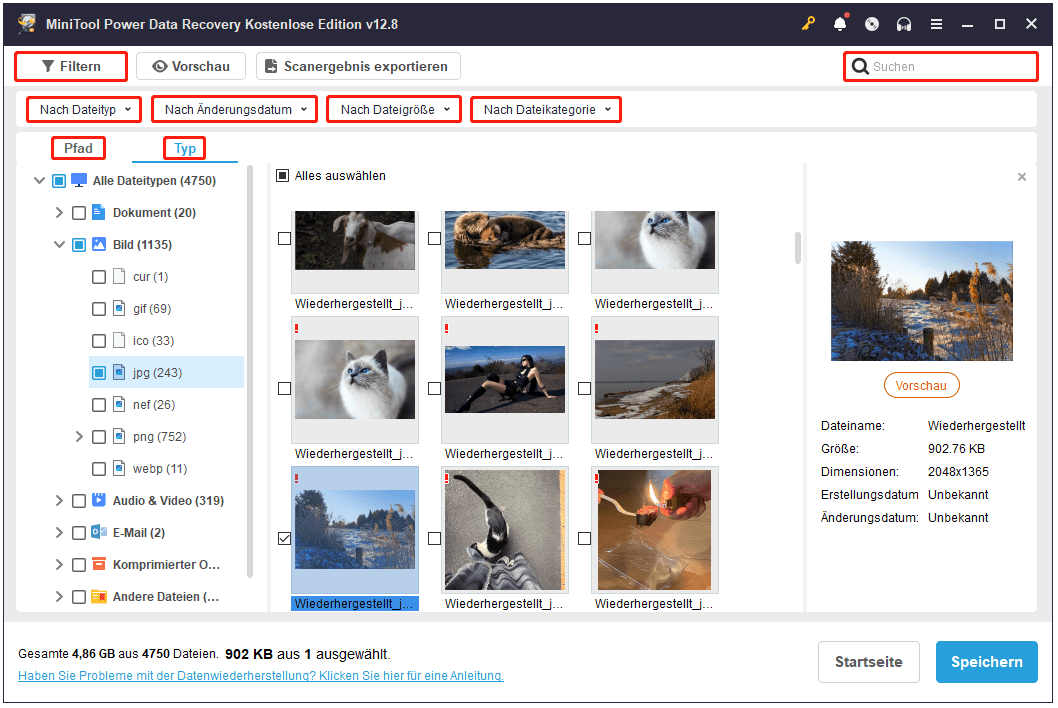
Task: Open the hamburger menu in title bar
Action: point(936,23)
